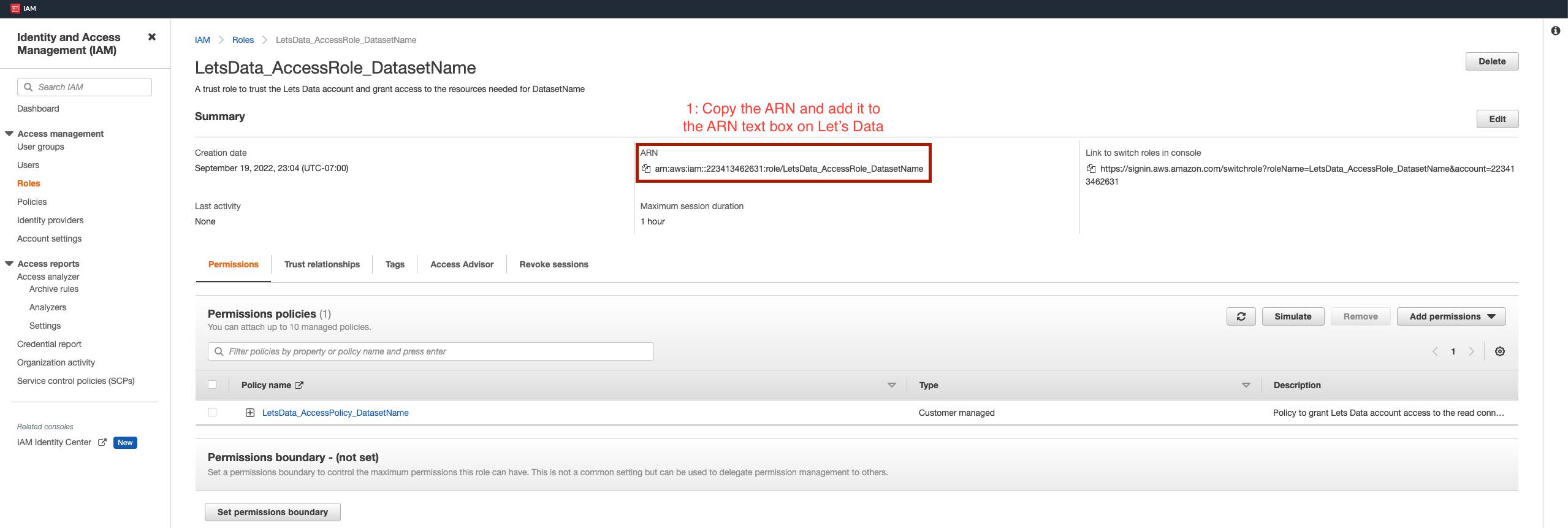Go to next page of policies
The width and height of the screenshot is (1568, 528).
(x=1471, y=351)
